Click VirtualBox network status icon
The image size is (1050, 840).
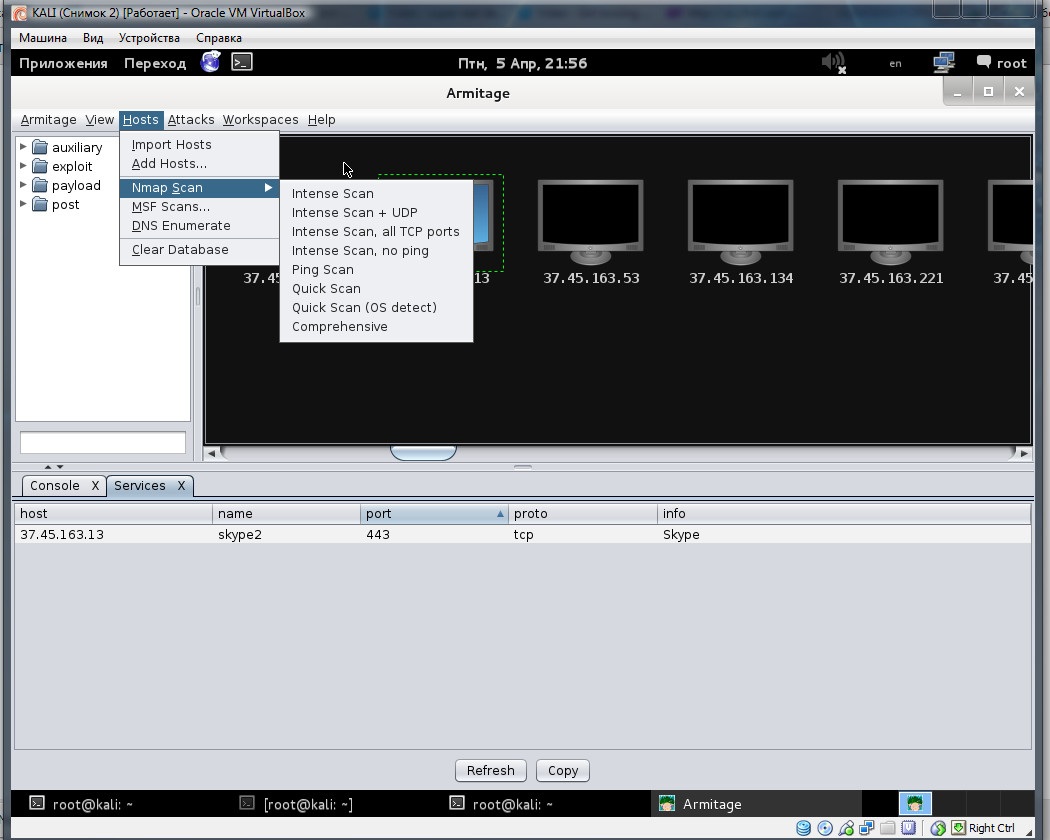pos(867,829)
